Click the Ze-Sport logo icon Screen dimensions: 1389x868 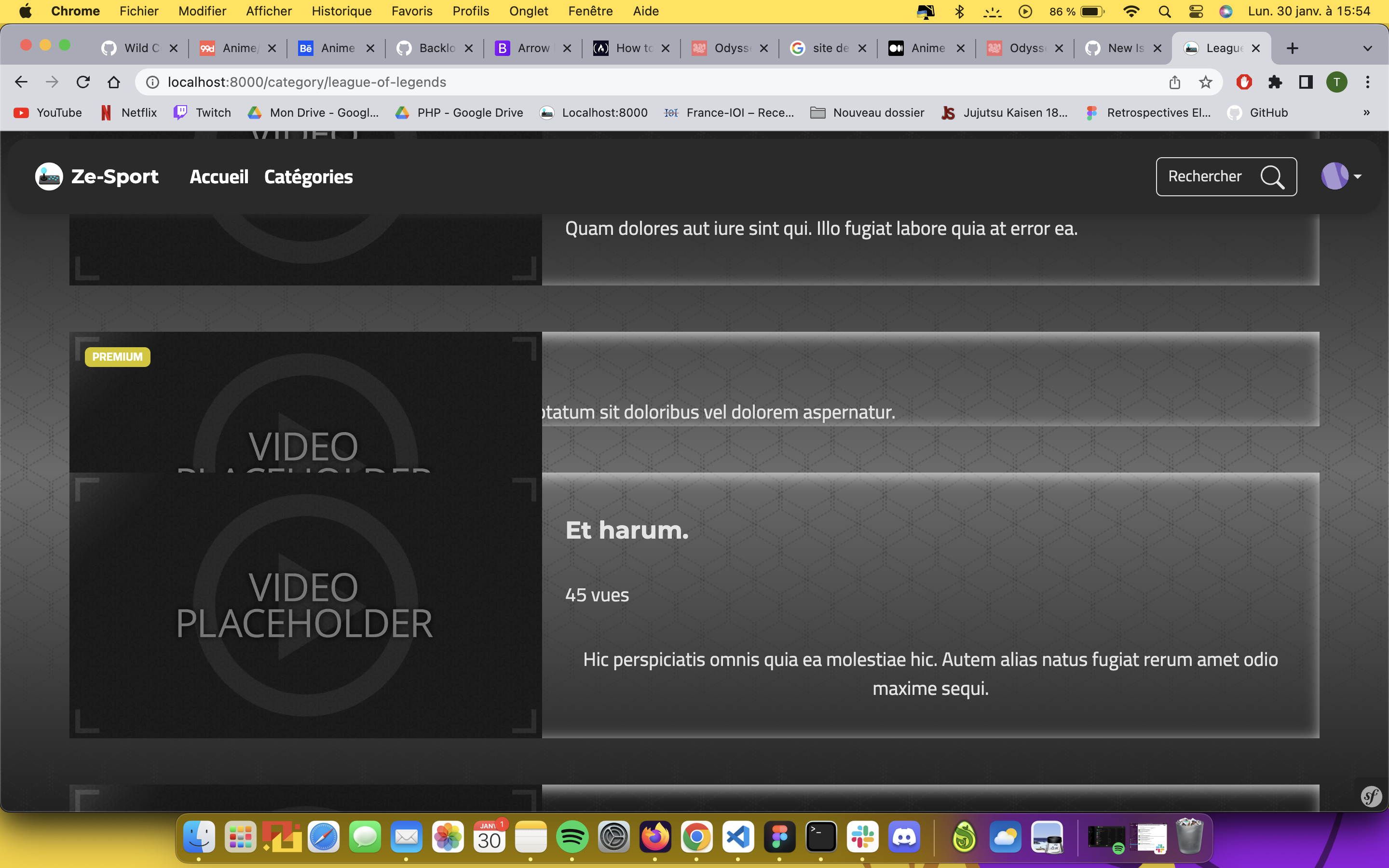[49, 176]
